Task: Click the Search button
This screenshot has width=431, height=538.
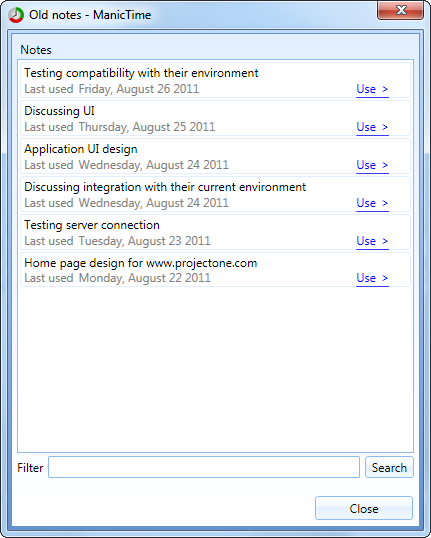Action: point(389,467)
